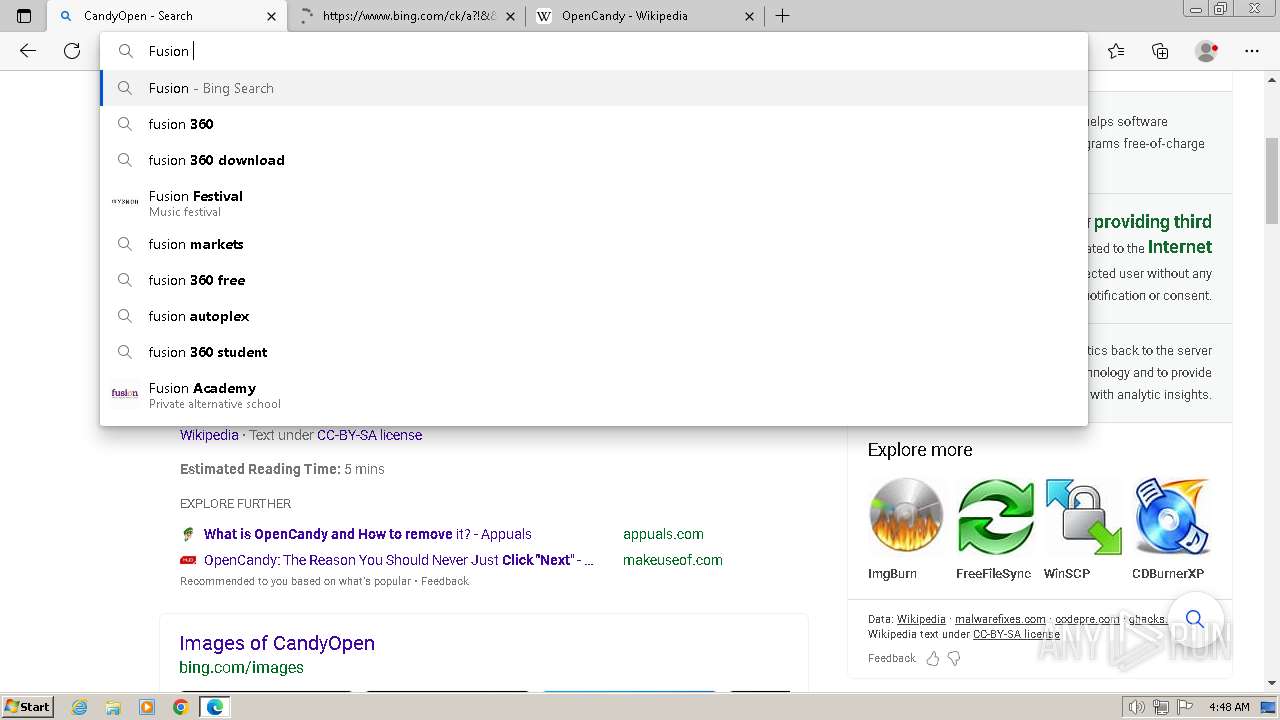Choose the fusion 360 suggestion
The width and height of the screenshot is (1280, 720).
pos(594,124)
